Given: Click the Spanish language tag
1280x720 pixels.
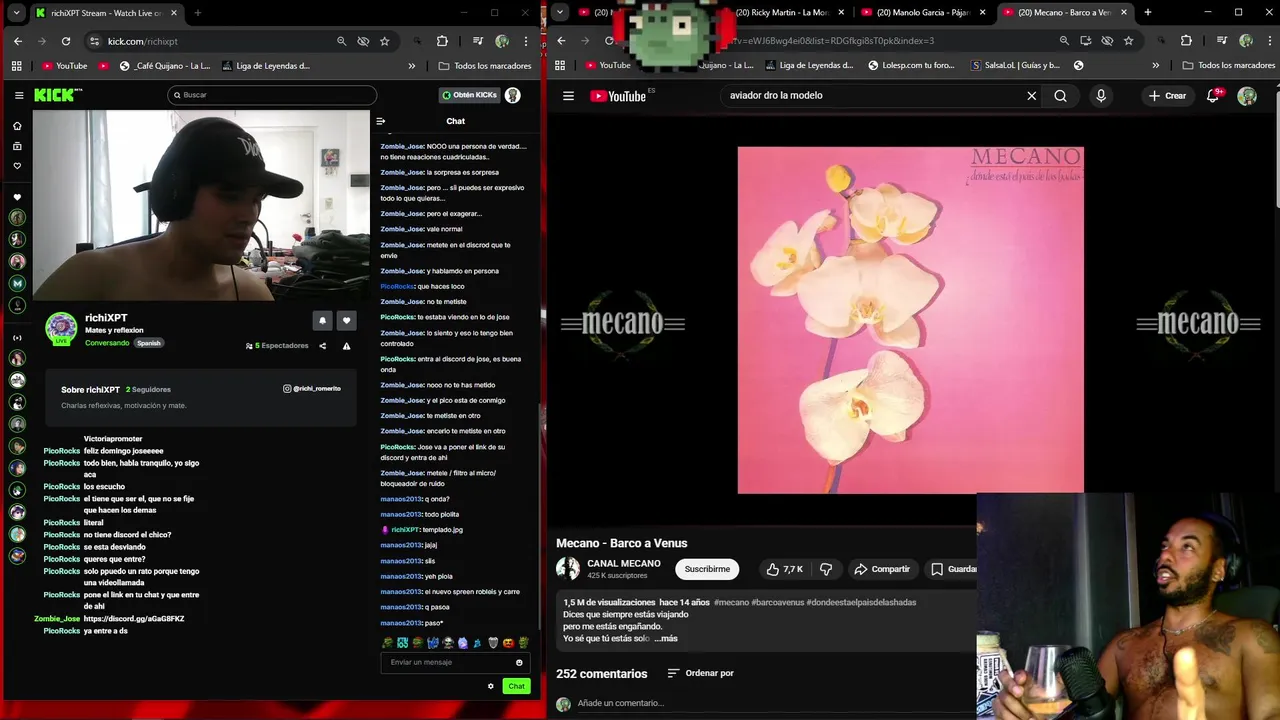Looking at the screenshot, I should point(149,343).
